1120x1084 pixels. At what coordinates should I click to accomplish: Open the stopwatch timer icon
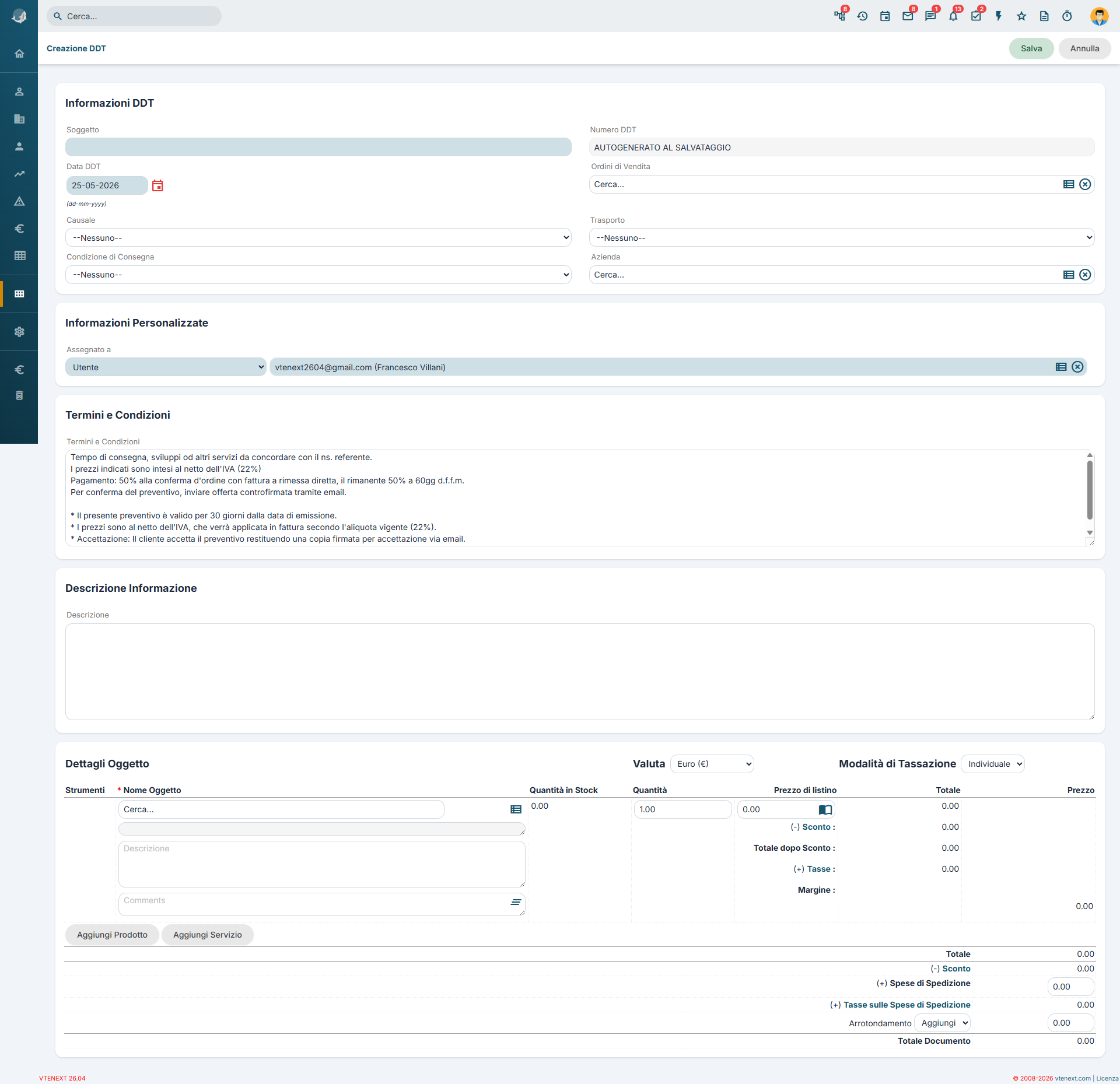[x=1067, y=16]
